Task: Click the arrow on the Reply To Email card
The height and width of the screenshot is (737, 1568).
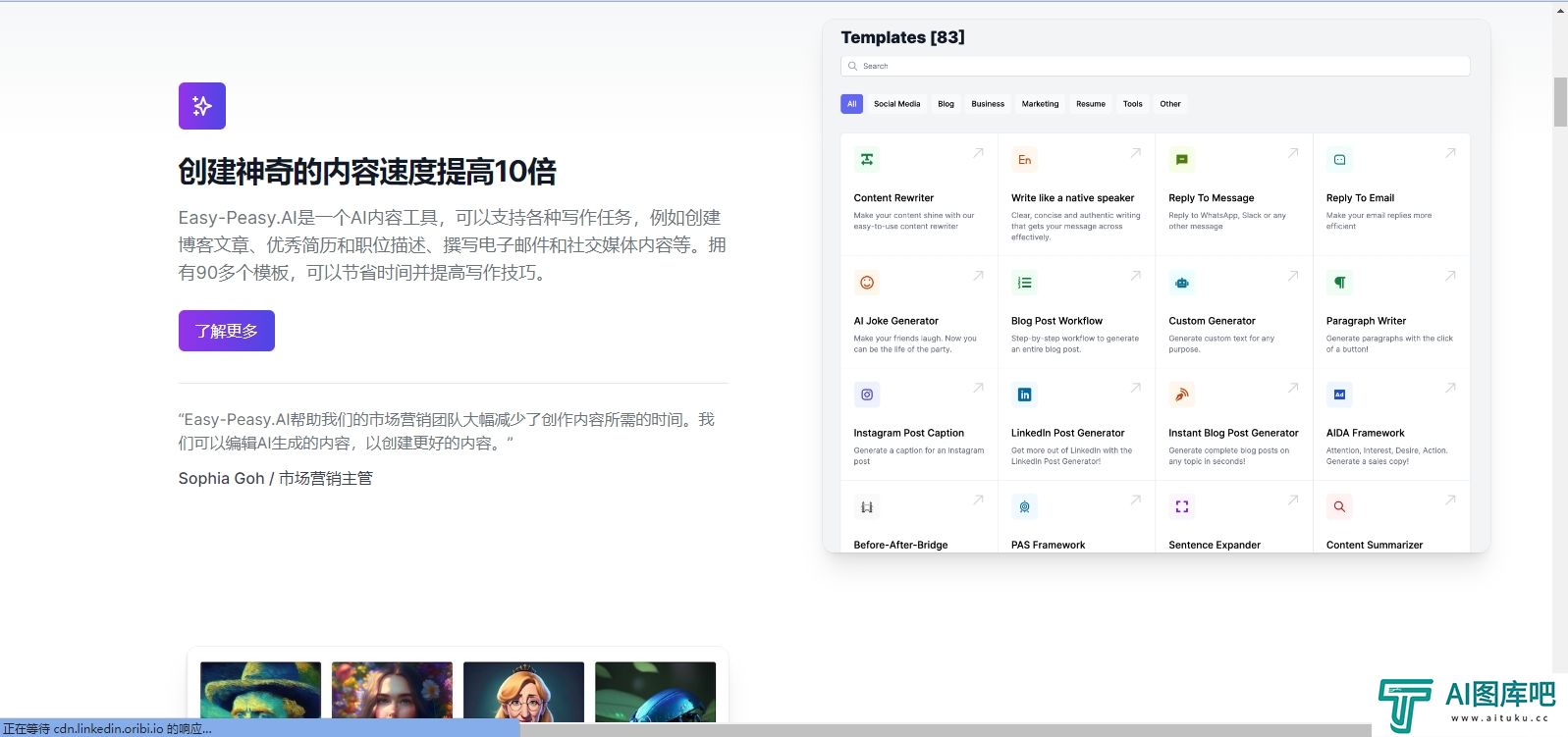Action: point(1450,153)
